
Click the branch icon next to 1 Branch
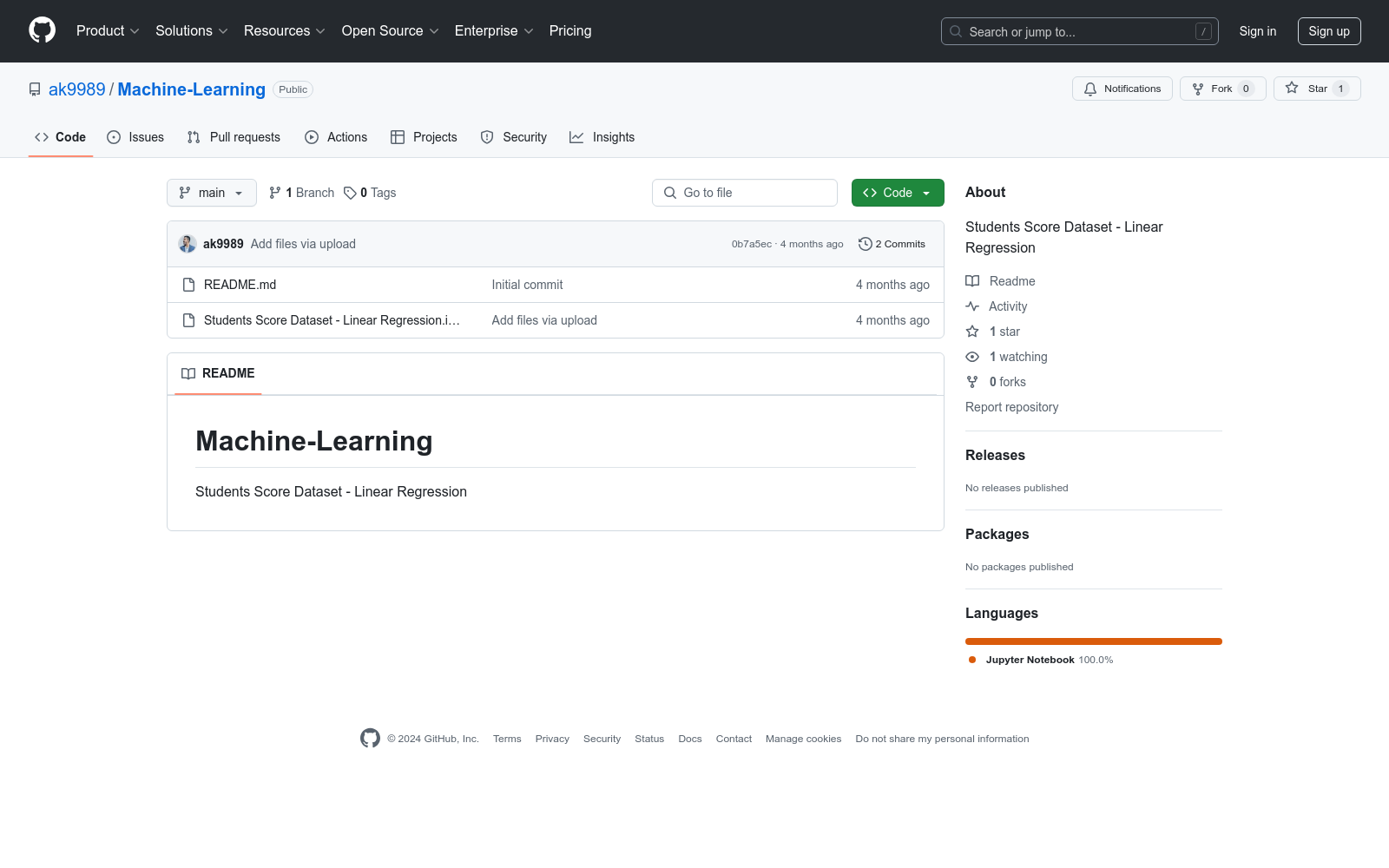point(275,193)
